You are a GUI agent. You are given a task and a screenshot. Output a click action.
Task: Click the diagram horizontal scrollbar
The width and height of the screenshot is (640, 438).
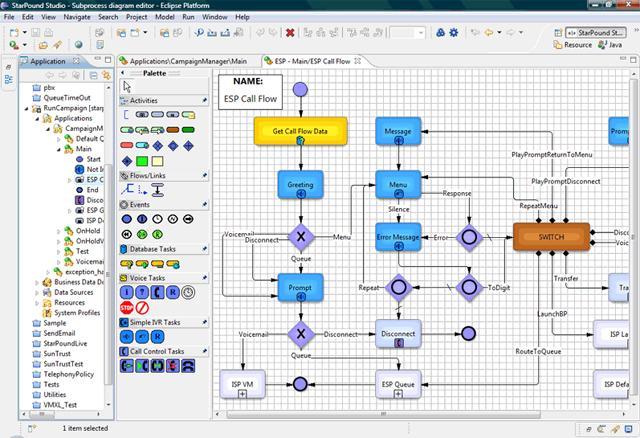(x=383, y=414)
